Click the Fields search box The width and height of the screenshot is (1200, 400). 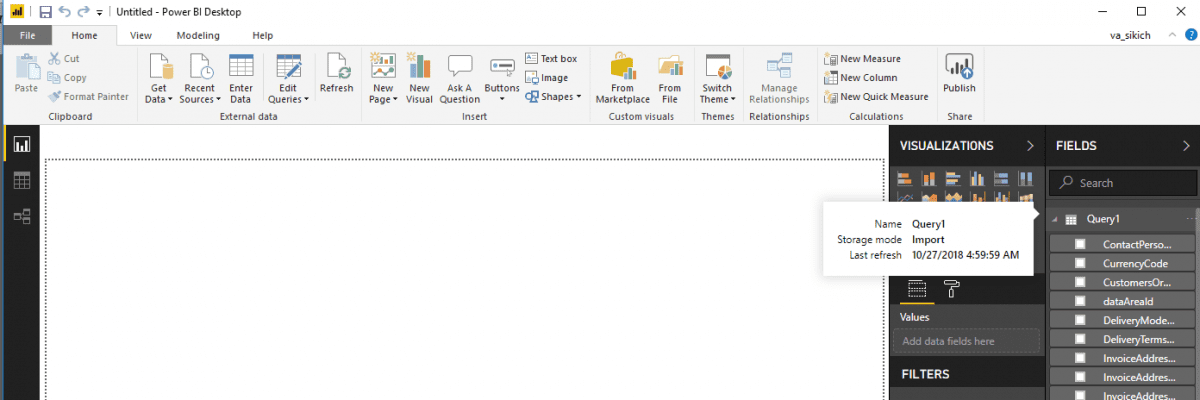point(1125,183)
